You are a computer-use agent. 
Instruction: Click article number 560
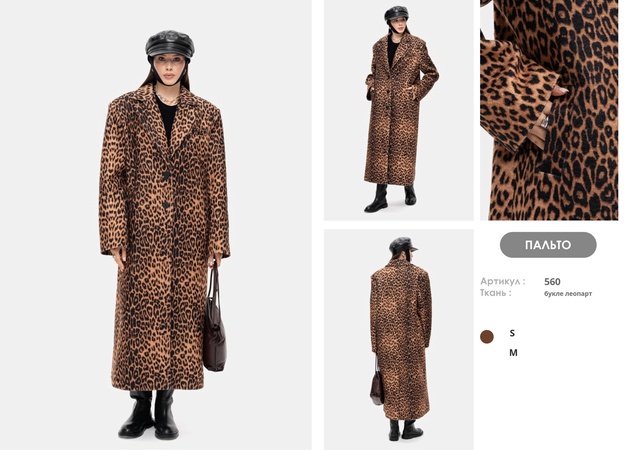pyautogui.click(x=552, y=282)
